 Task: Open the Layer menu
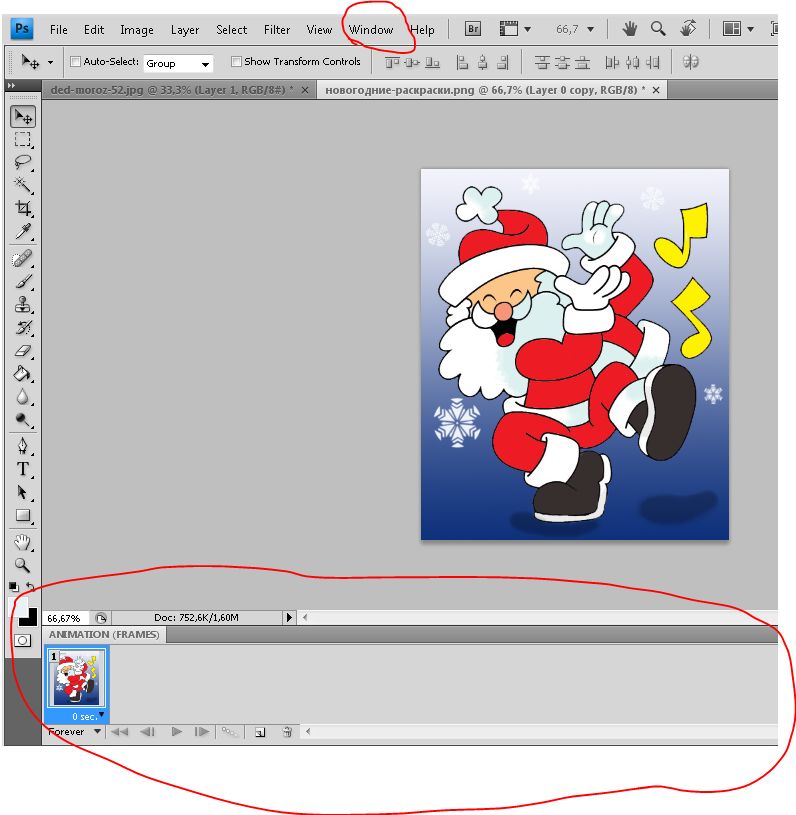coord(185,30)
